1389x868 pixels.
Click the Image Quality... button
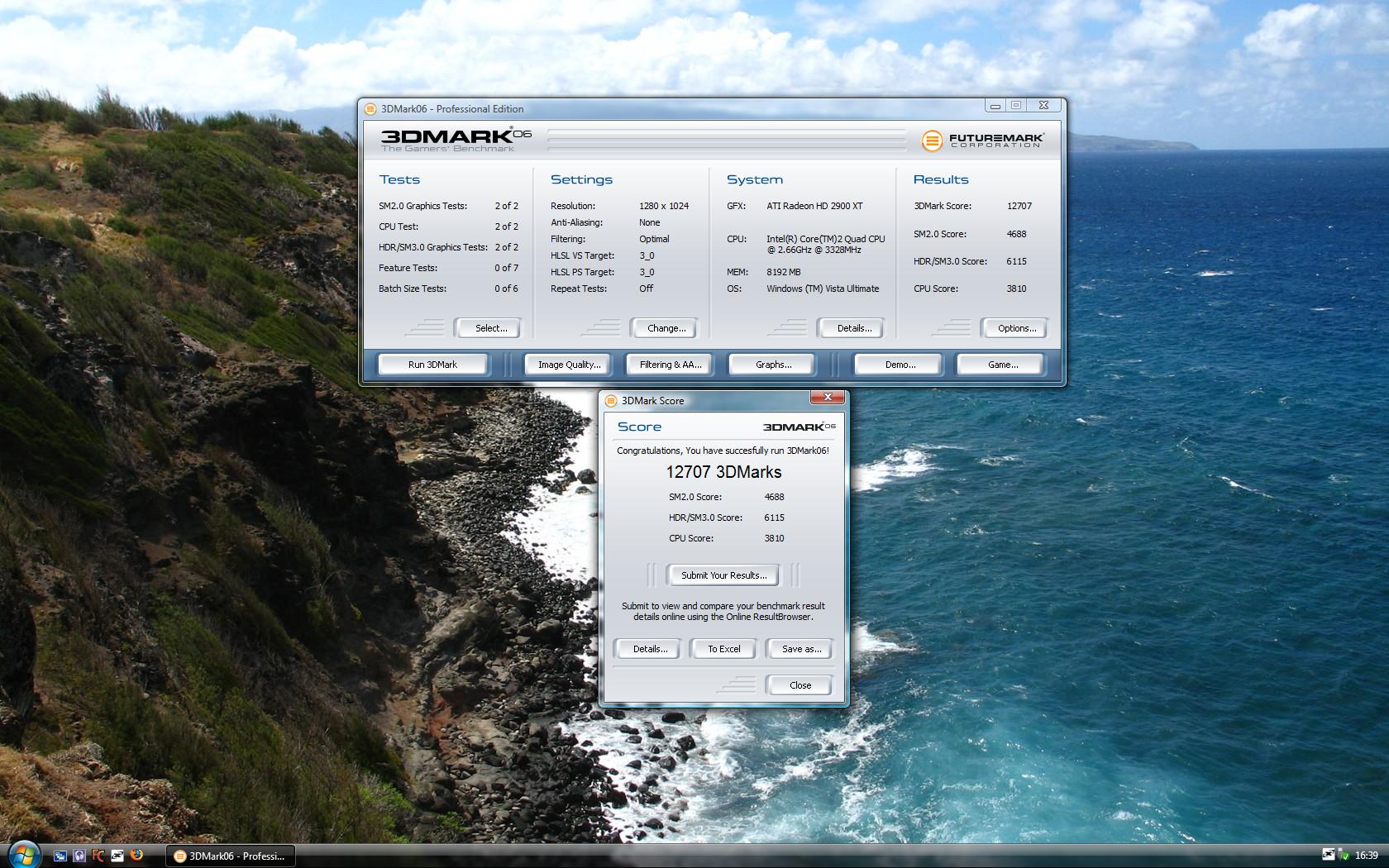point(569,365)
